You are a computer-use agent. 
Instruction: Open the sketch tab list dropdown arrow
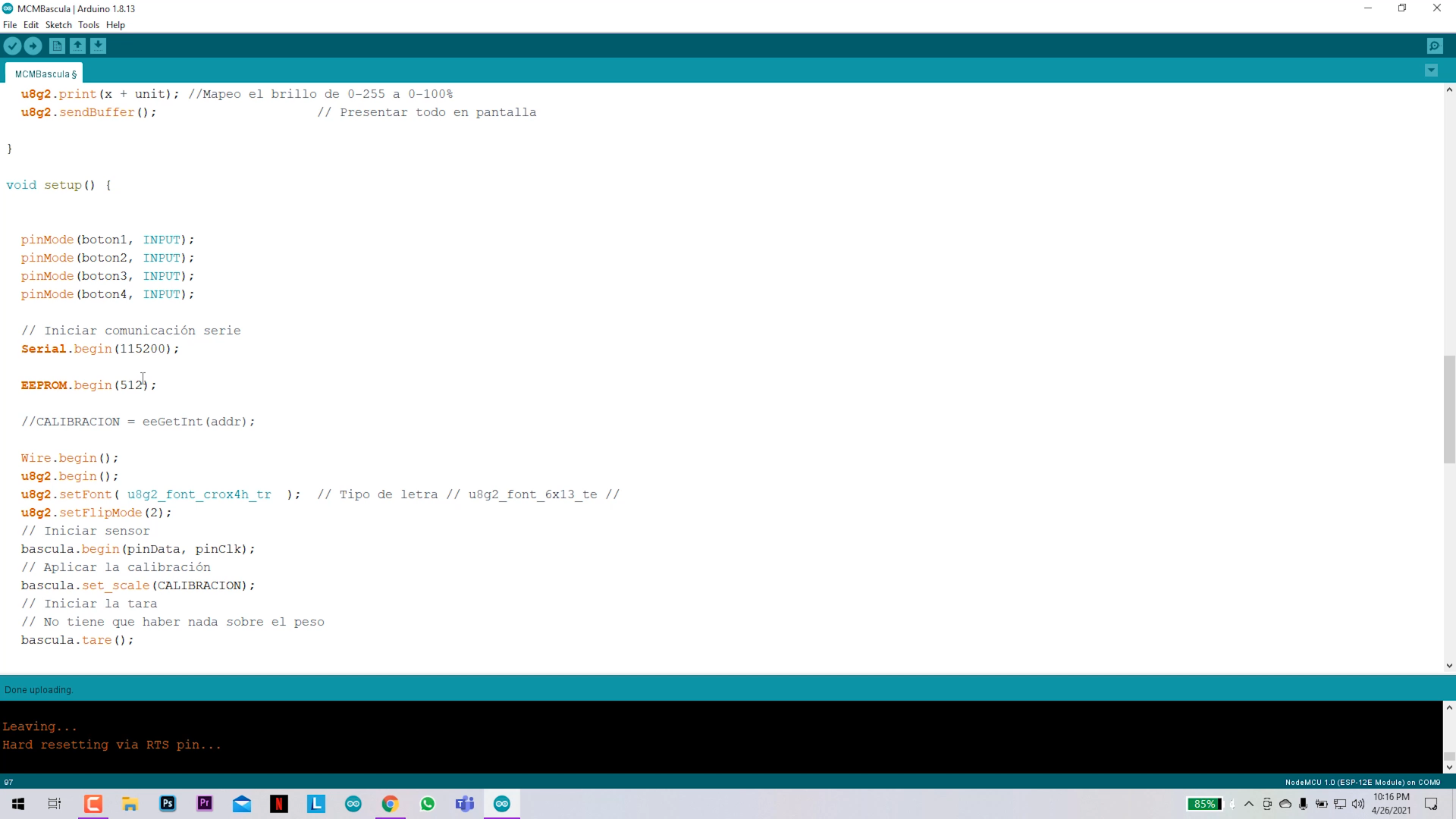[x=1431, y=70]
